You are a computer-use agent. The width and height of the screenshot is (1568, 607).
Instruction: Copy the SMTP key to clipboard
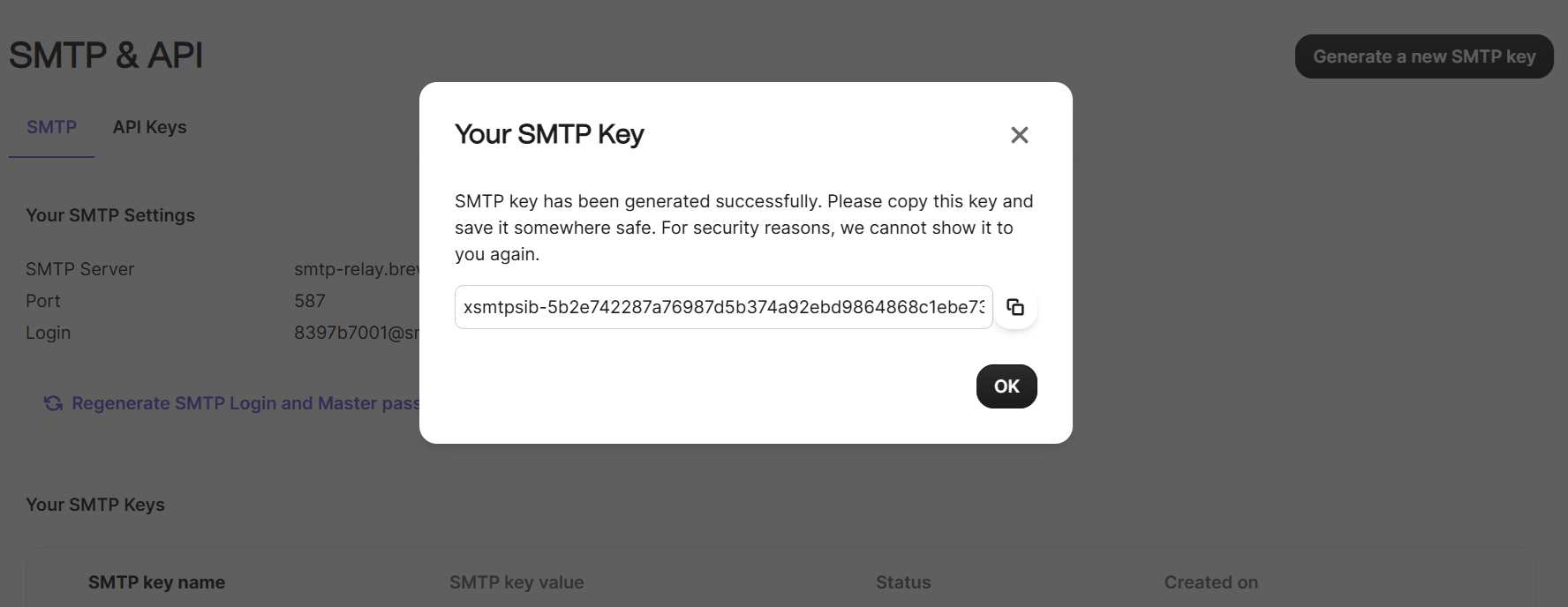pyautogui.click(x=1015, y=307)
